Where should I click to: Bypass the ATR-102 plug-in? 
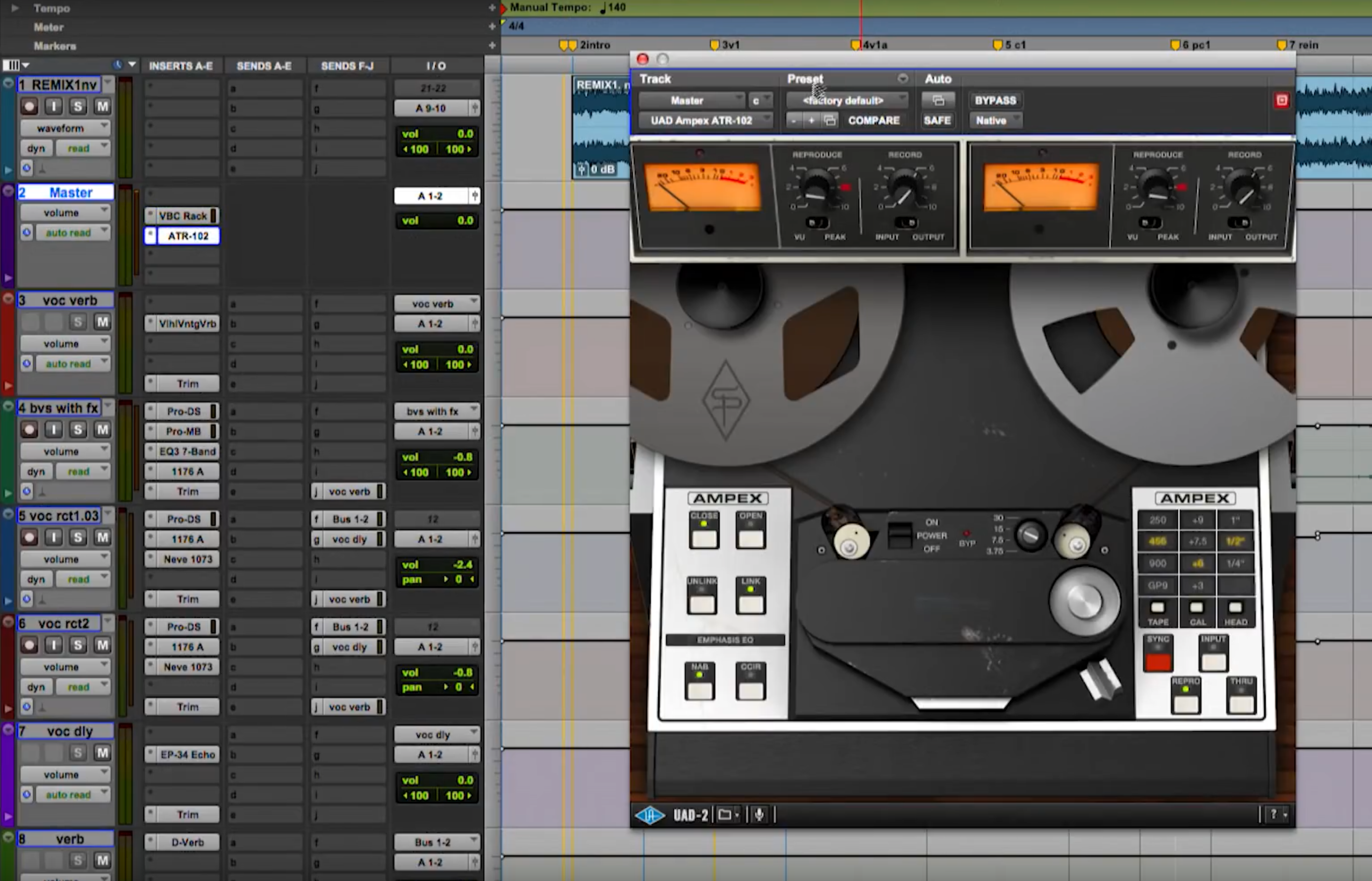995,100
